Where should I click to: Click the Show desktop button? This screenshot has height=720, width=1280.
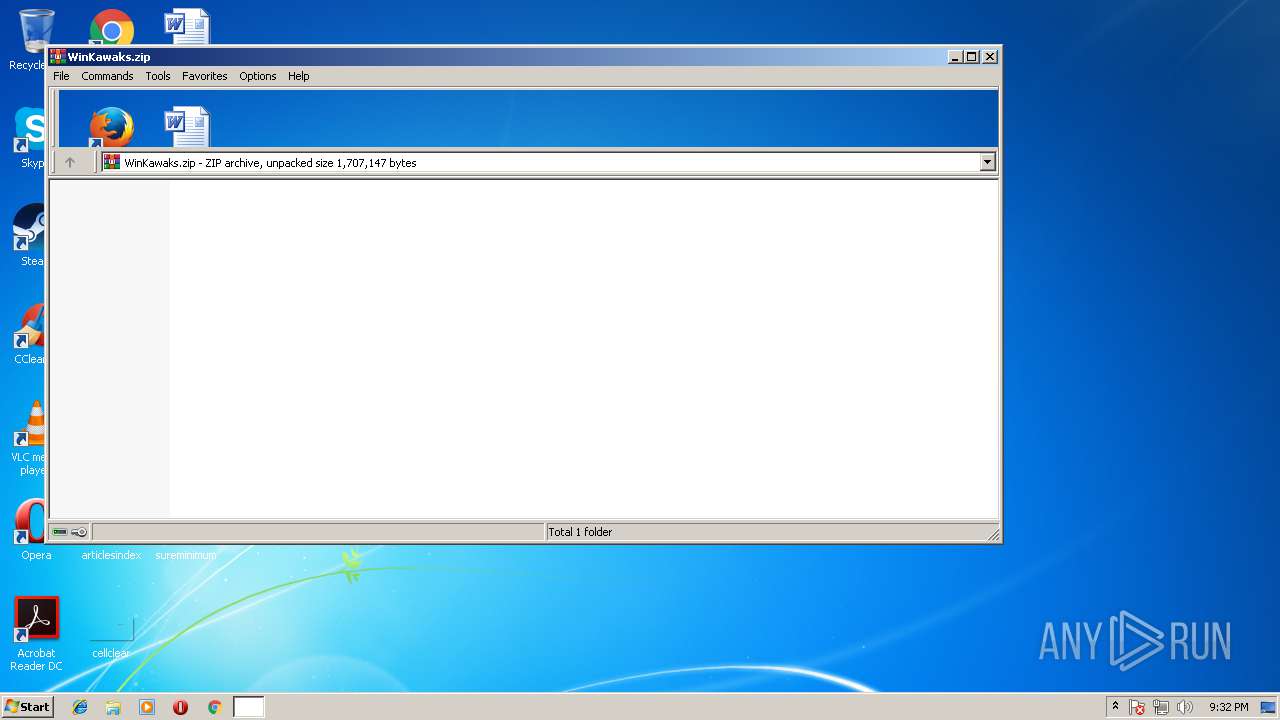pos(1267,707)
